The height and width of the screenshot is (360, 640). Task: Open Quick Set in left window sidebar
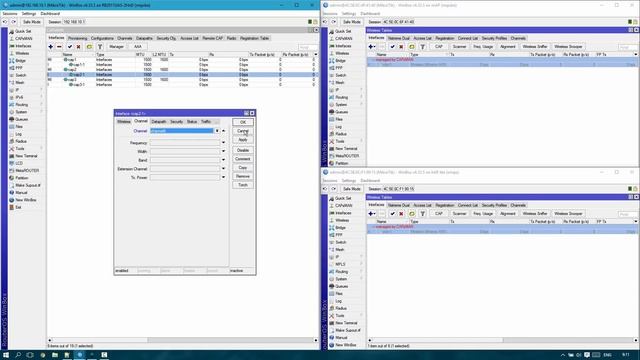23,31
